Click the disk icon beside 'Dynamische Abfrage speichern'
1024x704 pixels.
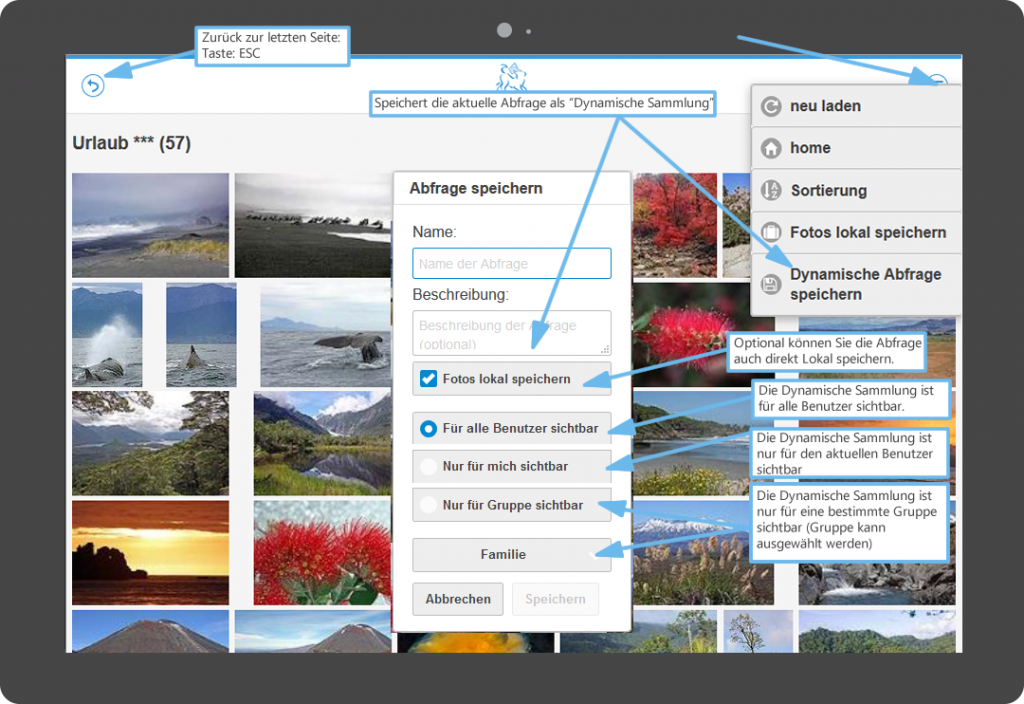coord(771,284)
